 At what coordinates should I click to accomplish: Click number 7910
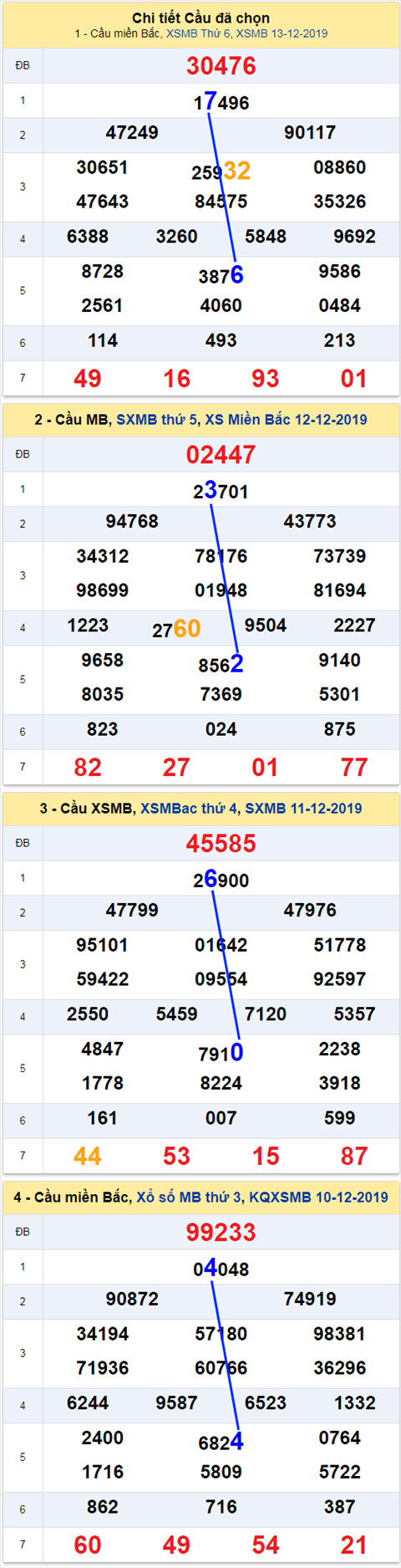(221, 1053)
